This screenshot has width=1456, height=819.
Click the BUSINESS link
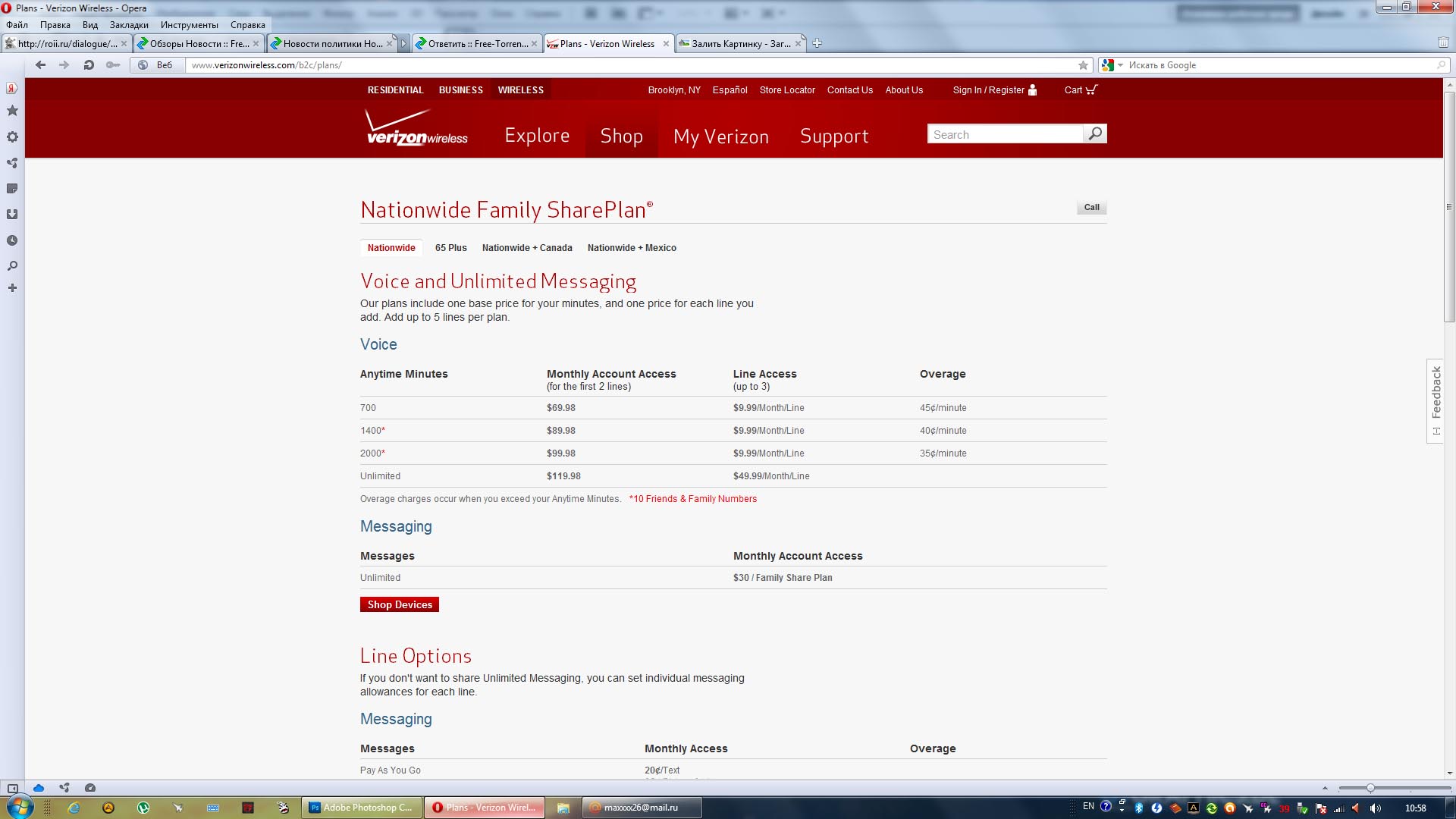click(x=460, y=89)
